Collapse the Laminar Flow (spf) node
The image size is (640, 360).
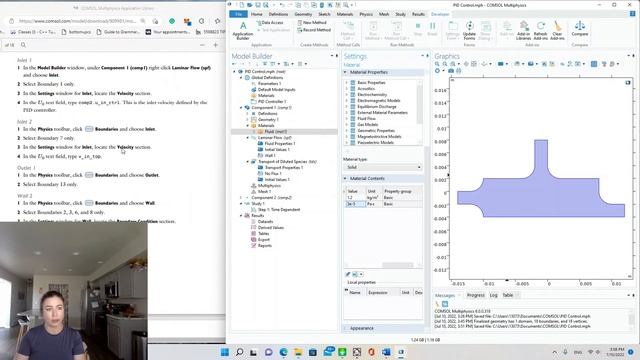[x=247, y=138]
